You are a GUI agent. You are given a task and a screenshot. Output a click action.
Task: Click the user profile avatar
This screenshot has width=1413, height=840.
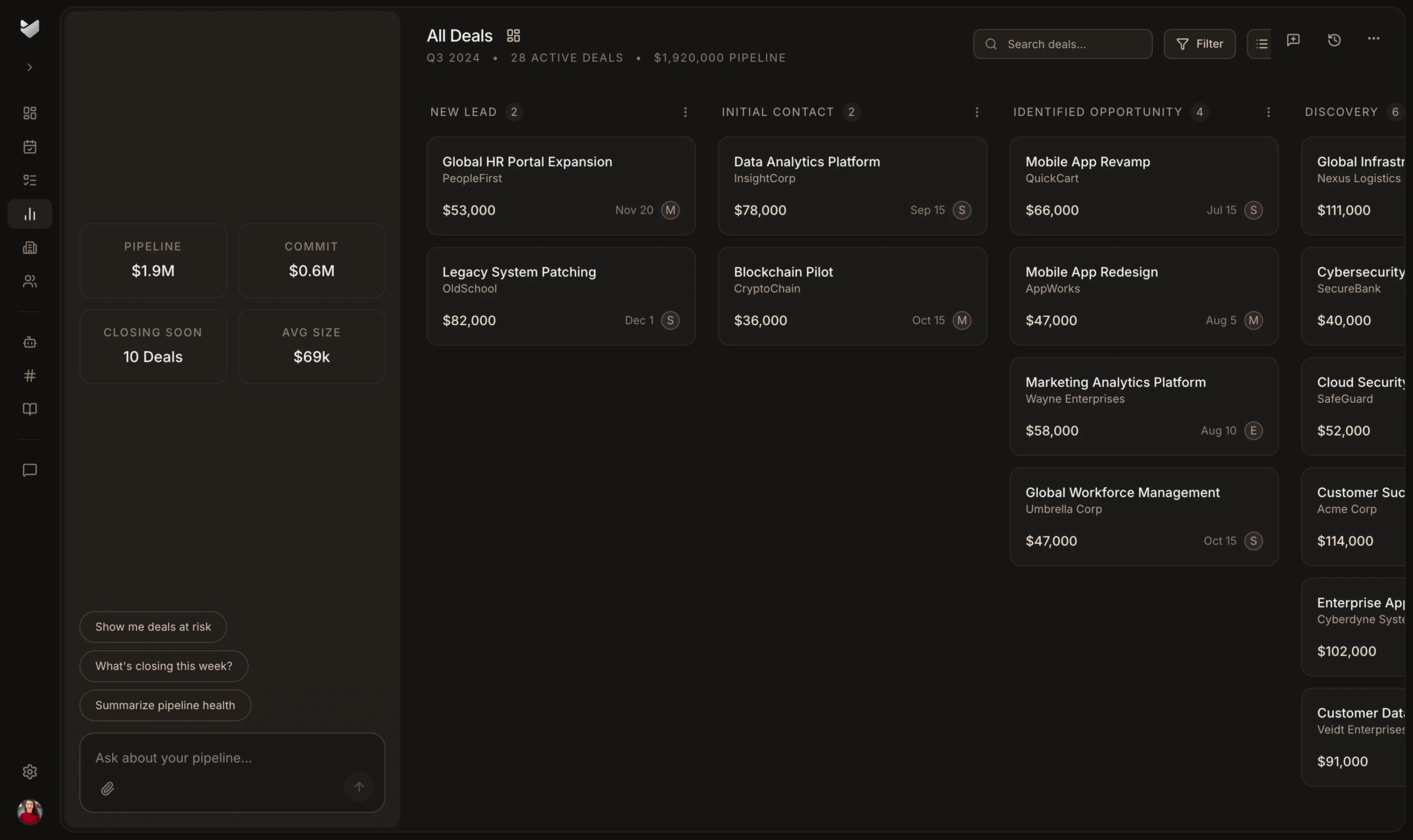[x=29, y=812]
